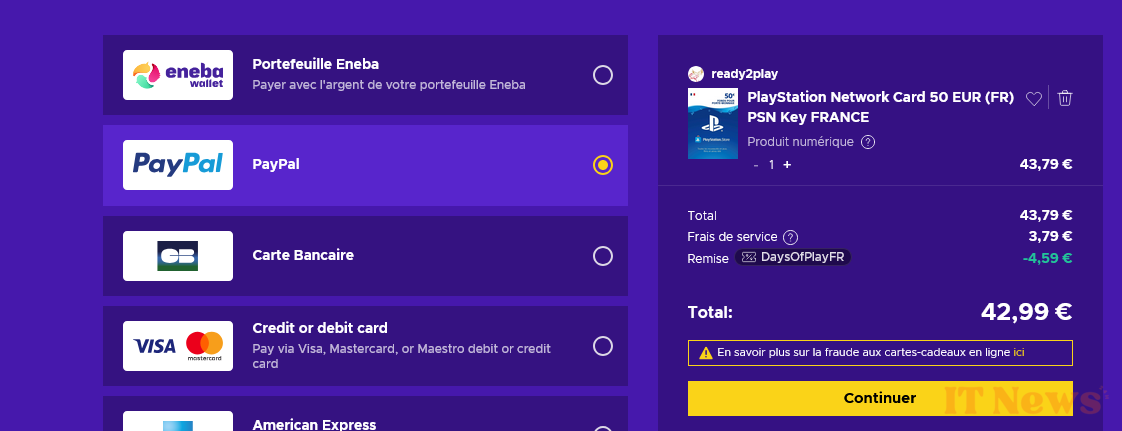1122x431 pixels.
Task: Click help icon next to Frais de service
Action: click(x=791, y=237)
